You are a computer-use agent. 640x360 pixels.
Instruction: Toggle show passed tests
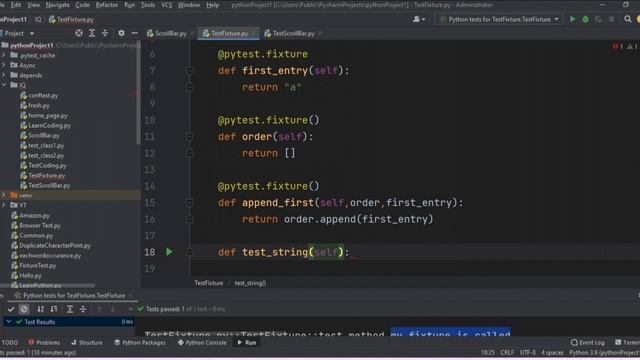coord(11,309)
